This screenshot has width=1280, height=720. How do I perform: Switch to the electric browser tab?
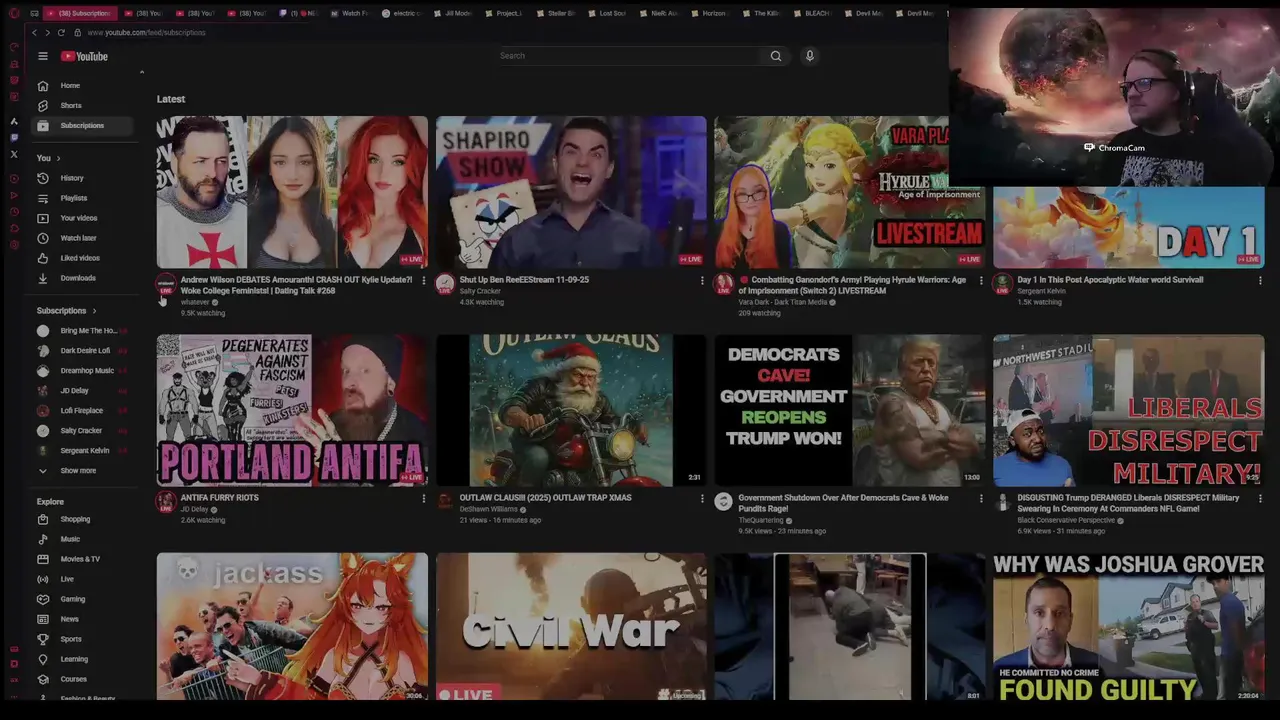[x=400, y=13]
